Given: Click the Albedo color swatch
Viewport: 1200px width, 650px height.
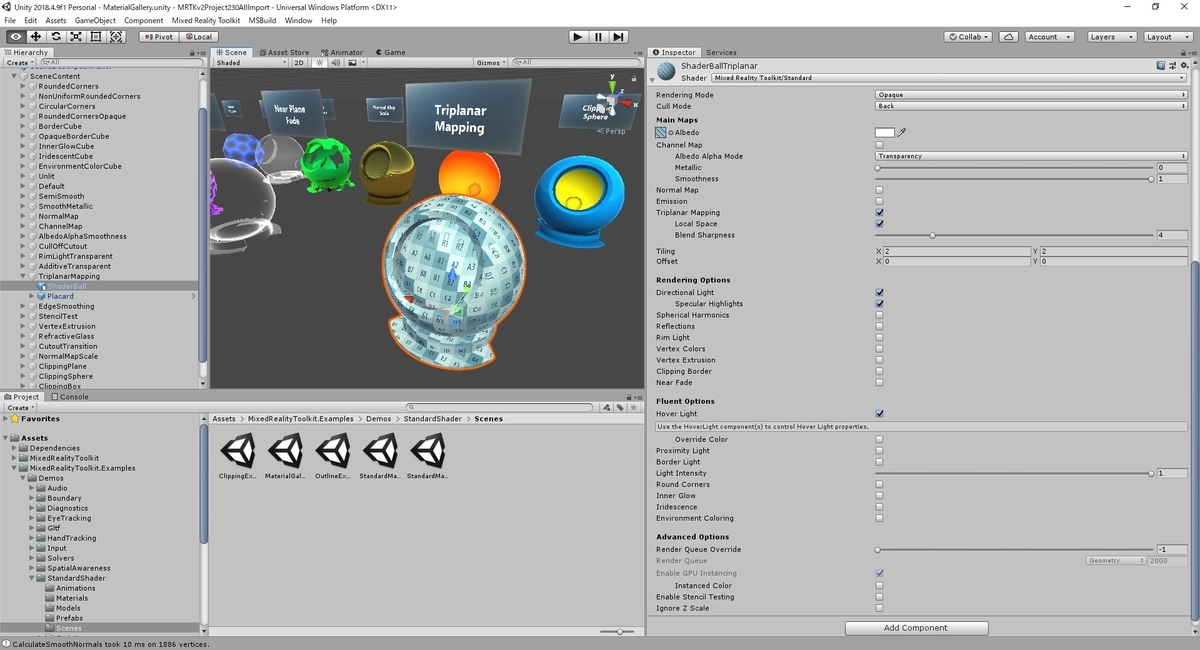Looking at the screenshot, I should [885, 132].
